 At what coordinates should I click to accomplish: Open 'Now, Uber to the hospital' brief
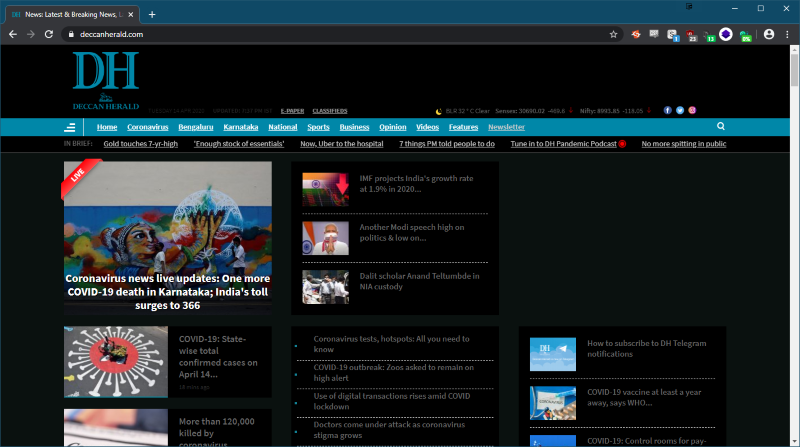point(341,144)
